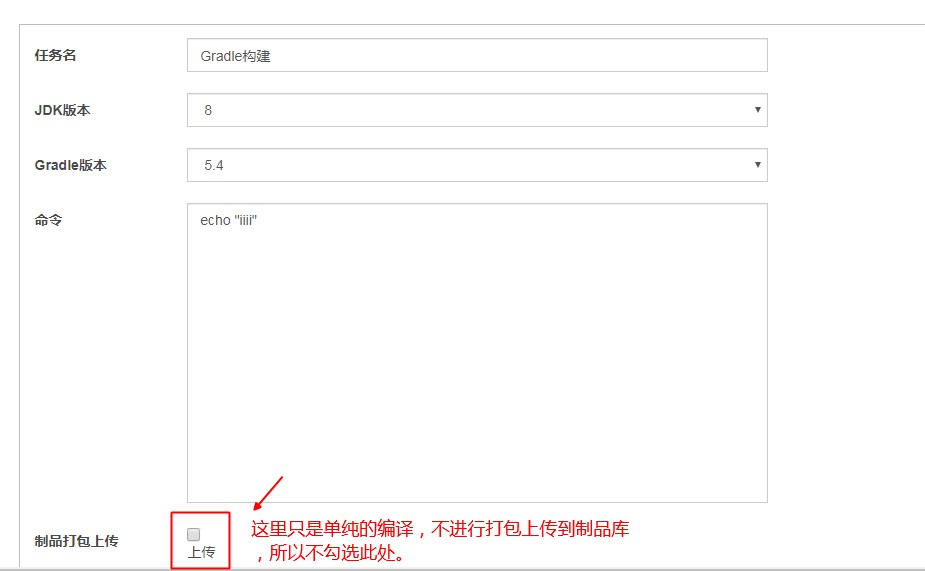Click the 命令 field label

click(48, 220)
